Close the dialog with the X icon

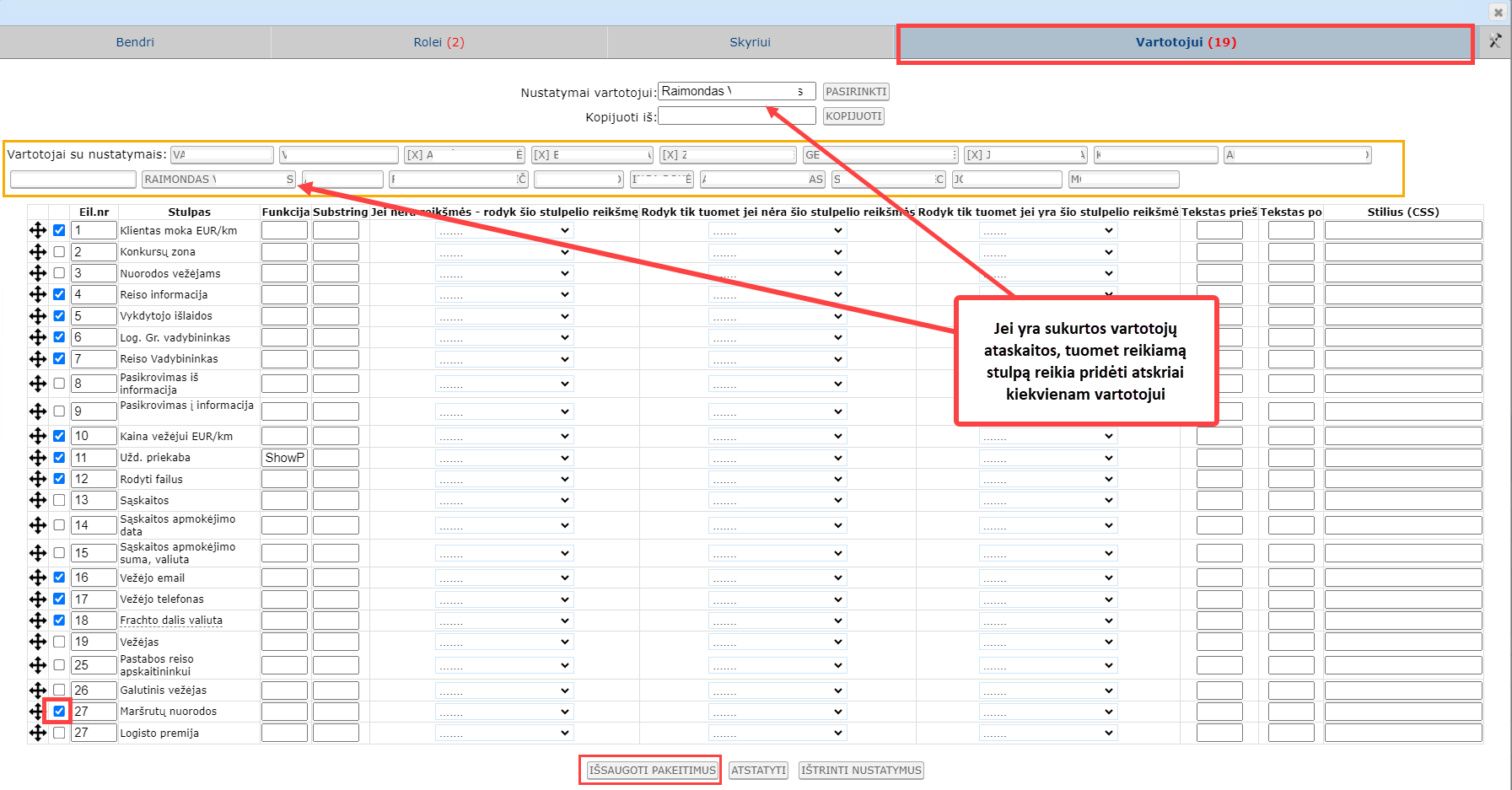[x=1498, y=13]
